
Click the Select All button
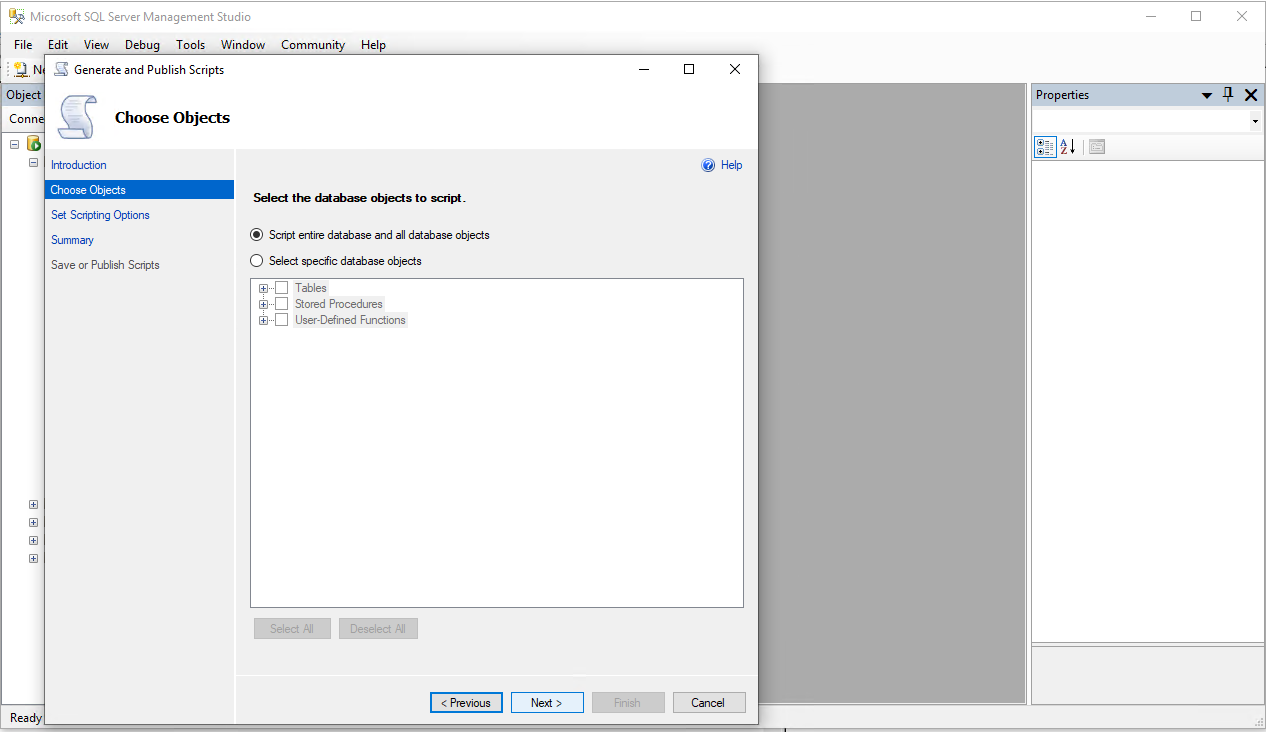coord(292,629)
